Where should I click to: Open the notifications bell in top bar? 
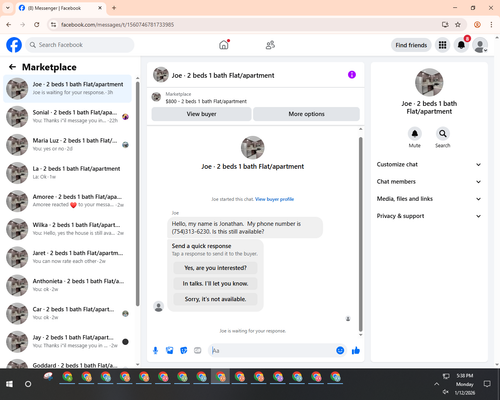(x=461, y=45)
